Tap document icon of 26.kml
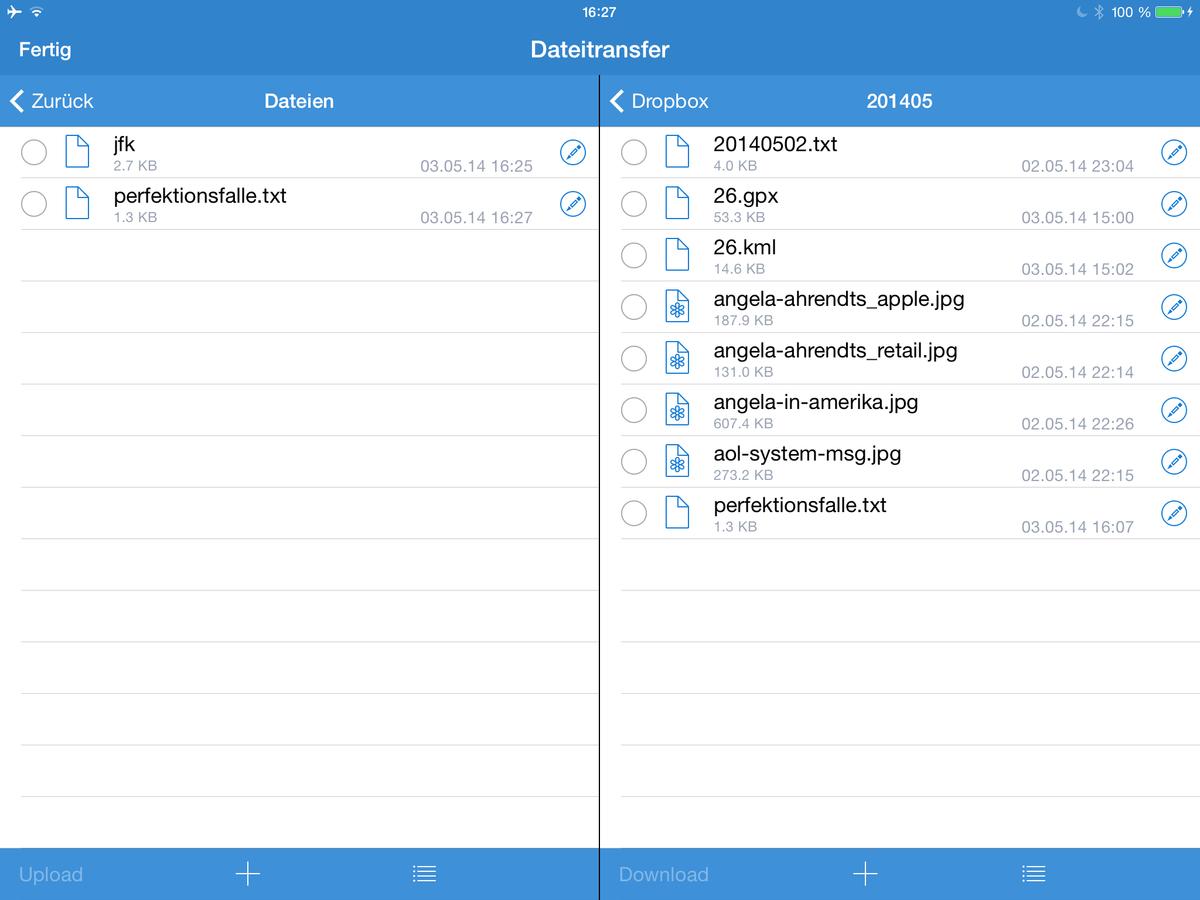The height and width of the screenshot is (900, 1200). 677,255
